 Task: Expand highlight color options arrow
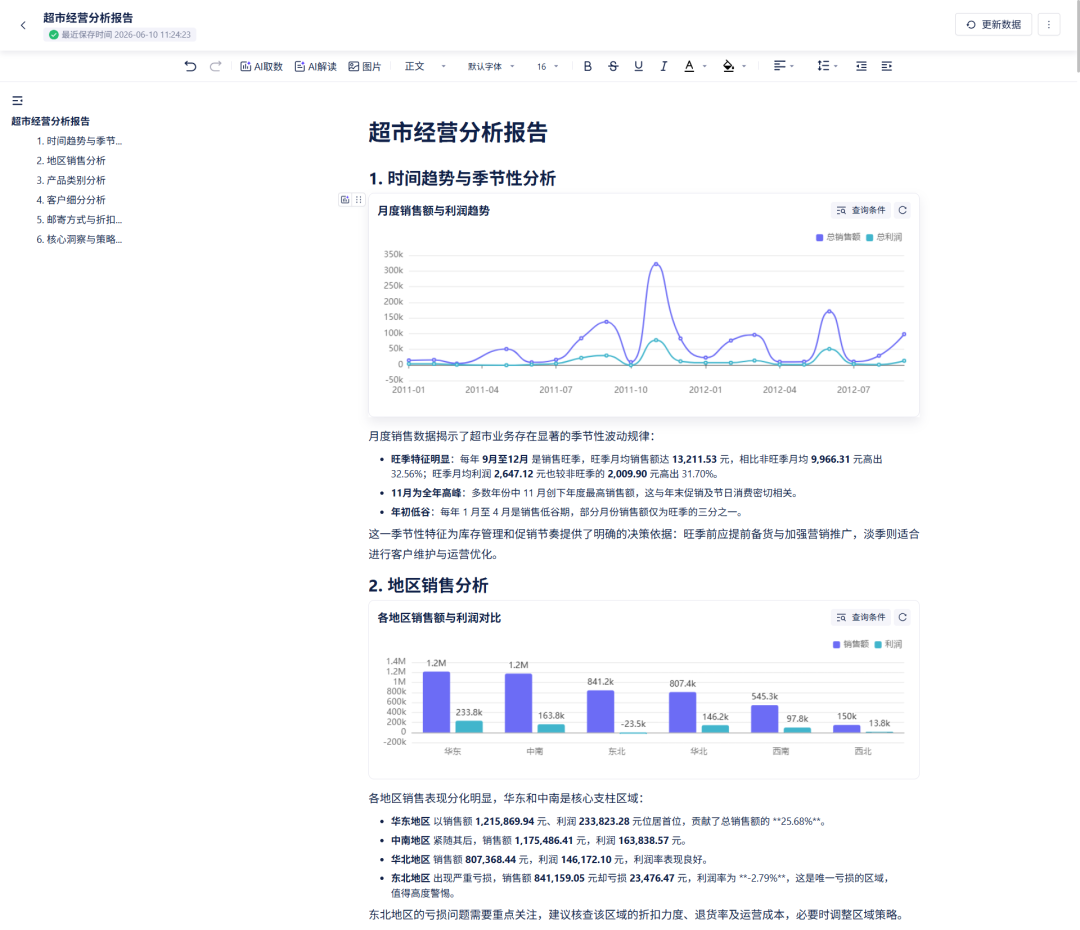744,66
